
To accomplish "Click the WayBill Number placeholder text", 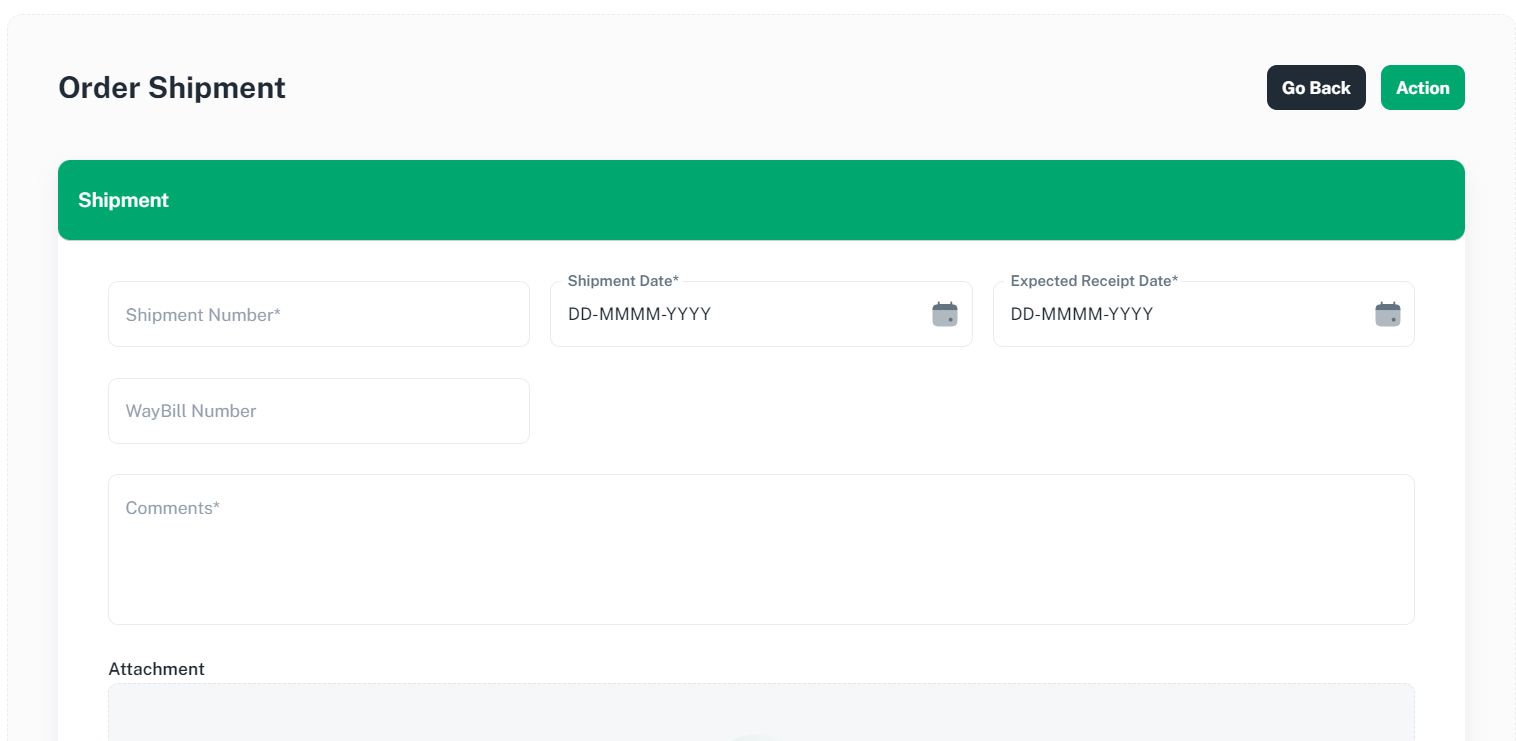I will tap(191, 411).
